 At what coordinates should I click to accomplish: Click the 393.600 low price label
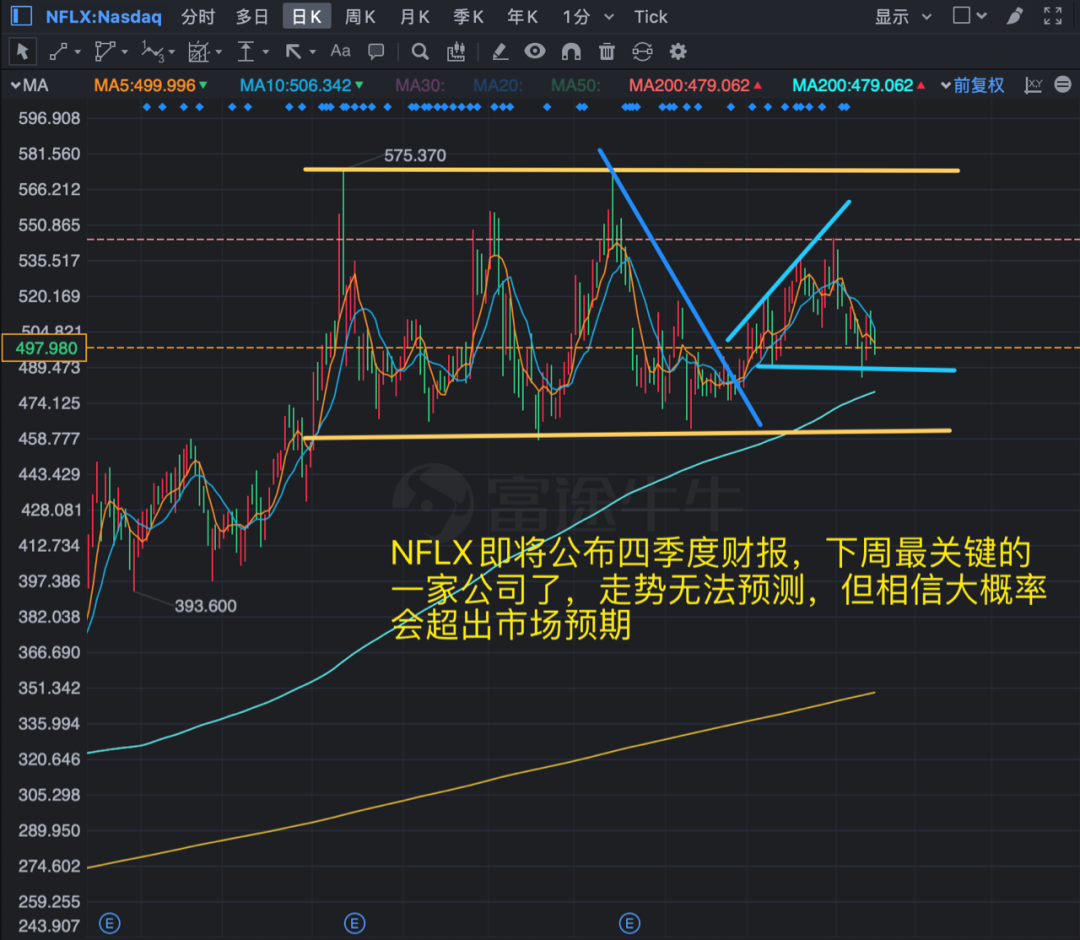pos(205,606)
